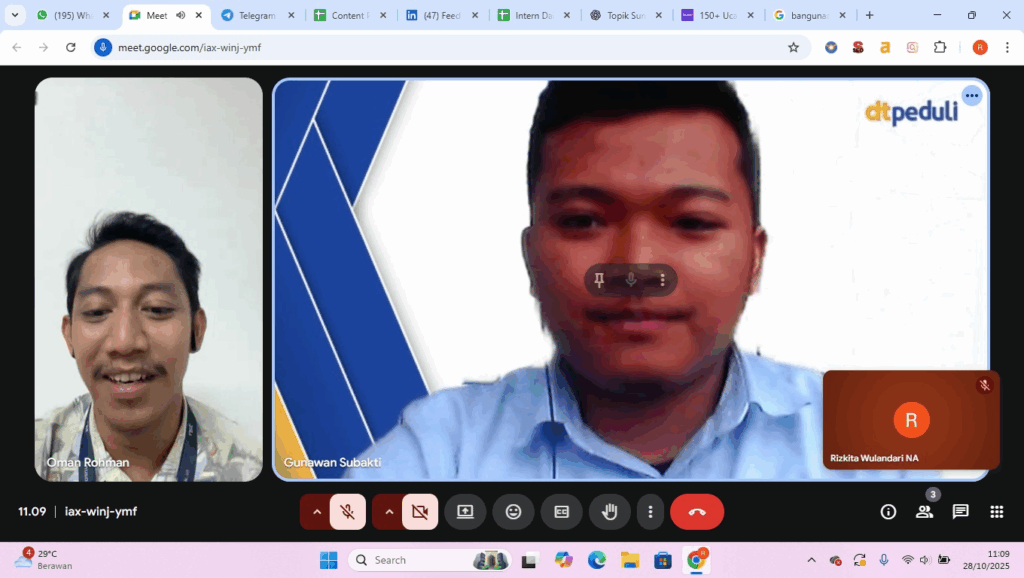Expand video settings arrow beside camera
This screenshot has height=578, width=1024.
tap(389, 512)
